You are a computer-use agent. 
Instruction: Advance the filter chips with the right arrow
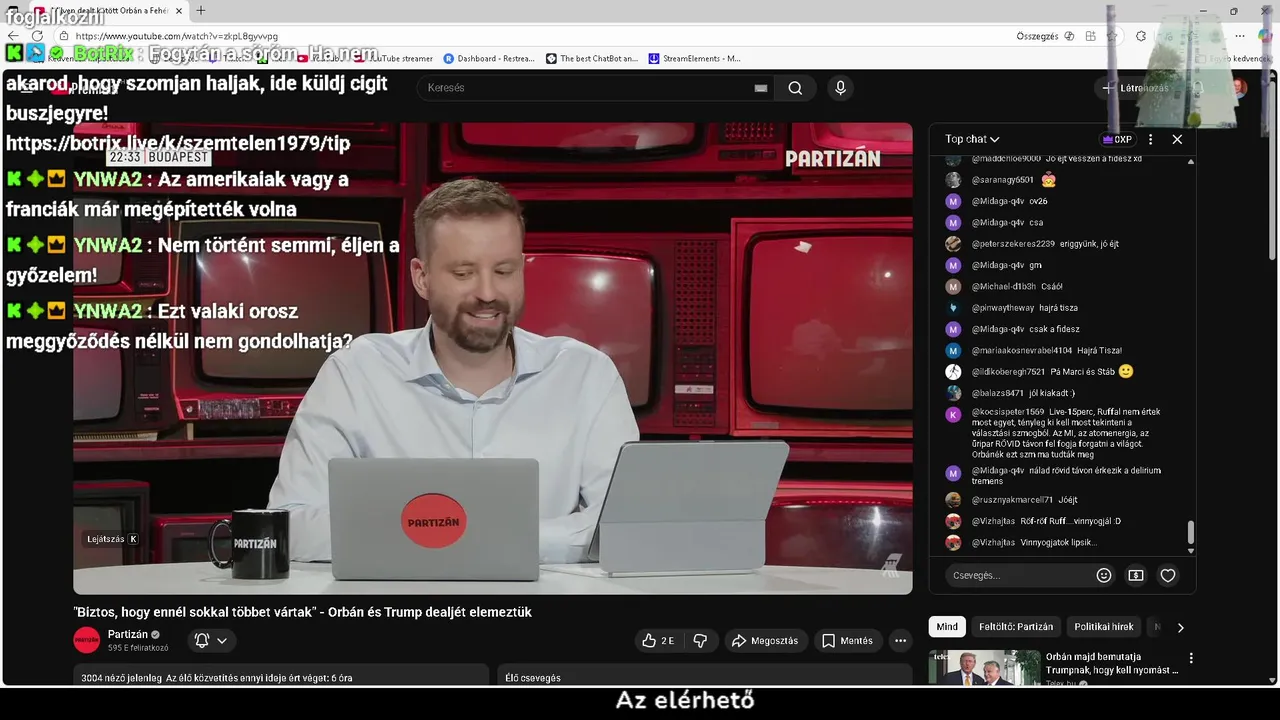(1180, 628)
